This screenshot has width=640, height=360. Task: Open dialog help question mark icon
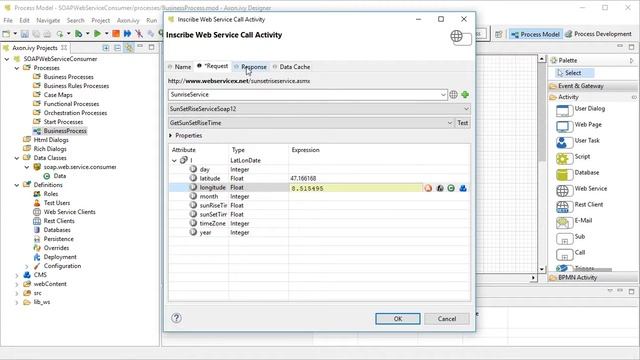pyautogui.click(x=176, y=318)
